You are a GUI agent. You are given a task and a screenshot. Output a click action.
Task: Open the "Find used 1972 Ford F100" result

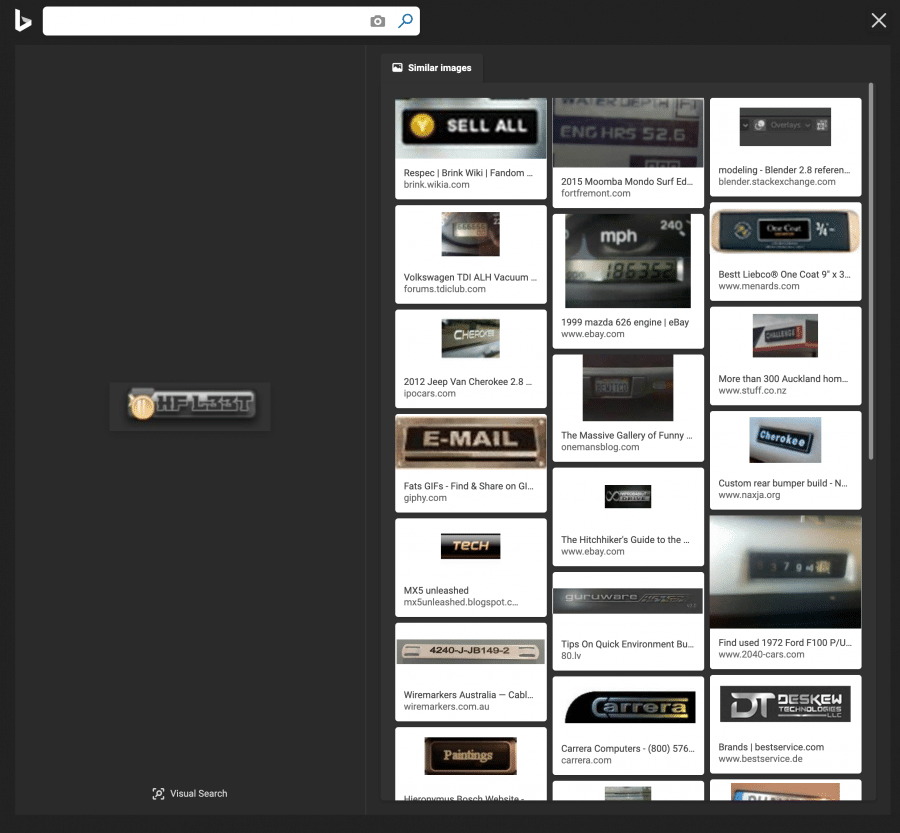[783, 642]
